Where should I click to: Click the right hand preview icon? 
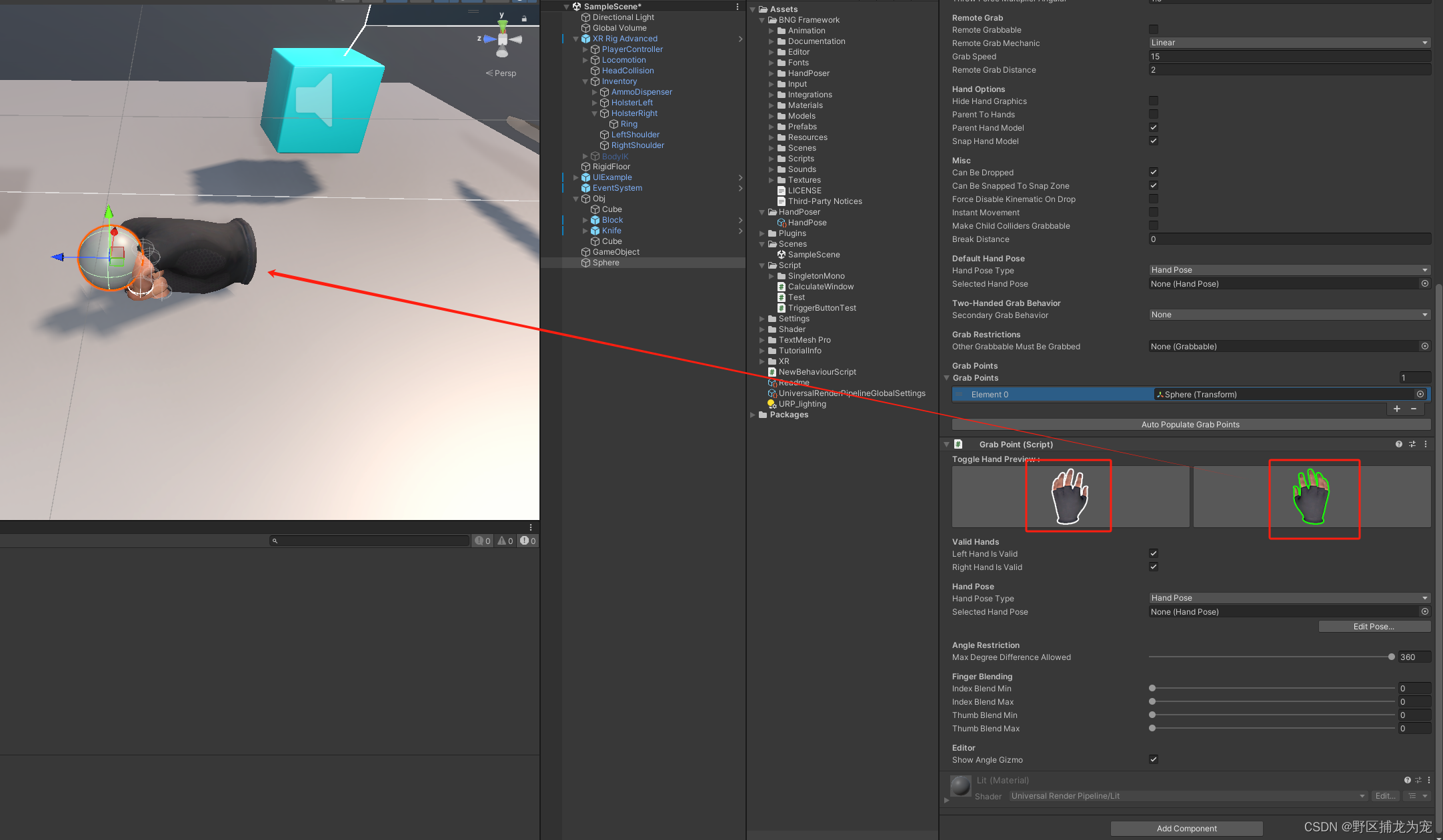[x=1311, y=496]
